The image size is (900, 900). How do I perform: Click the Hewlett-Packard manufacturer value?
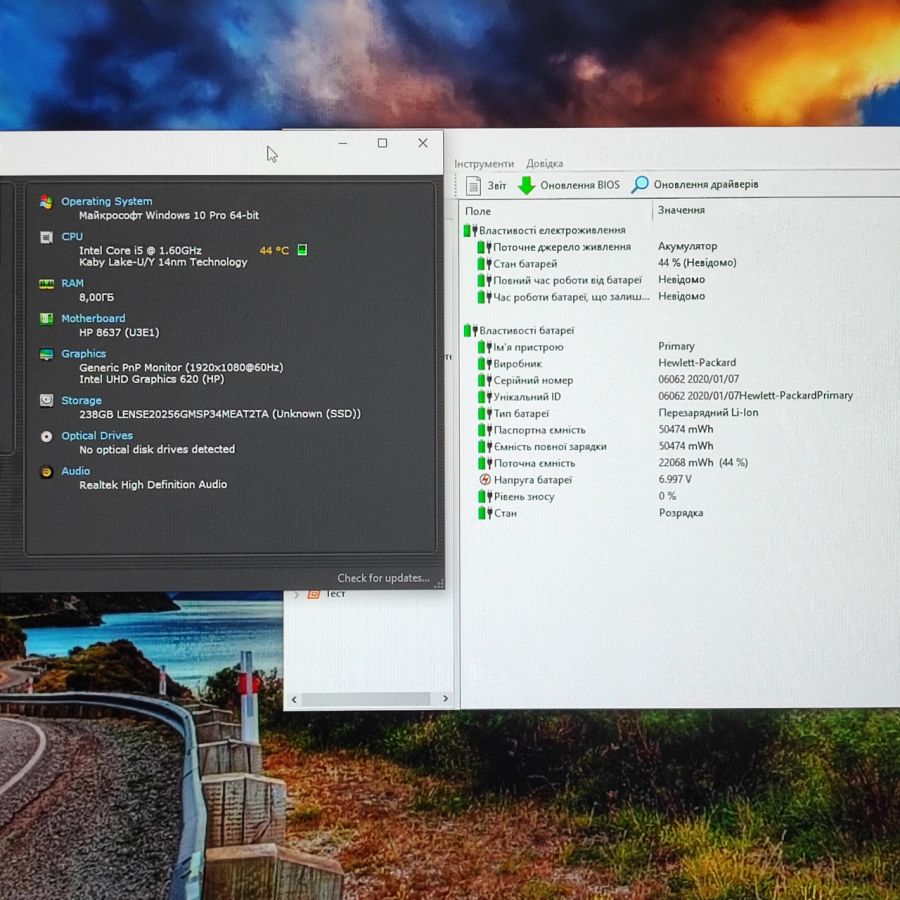[x=697, y=362]
